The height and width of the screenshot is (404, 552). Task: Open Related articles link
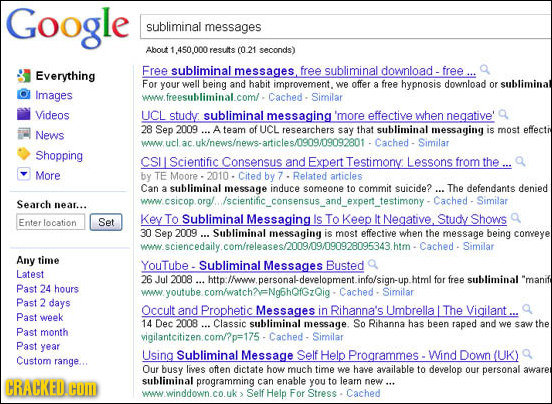pyautogui.click(x=327, y=176)
